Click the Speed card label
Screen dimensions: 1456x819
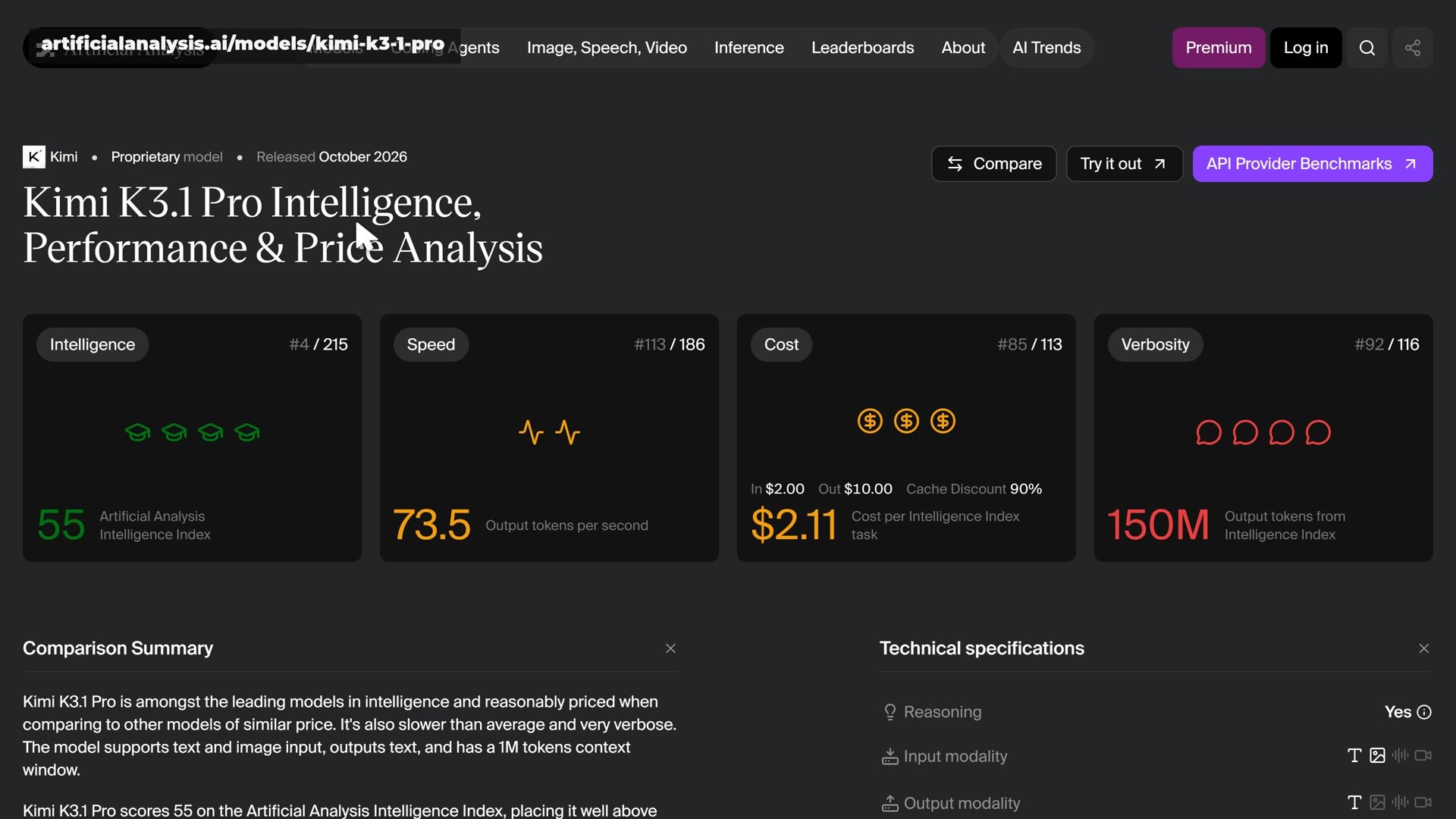pos(431,344)
